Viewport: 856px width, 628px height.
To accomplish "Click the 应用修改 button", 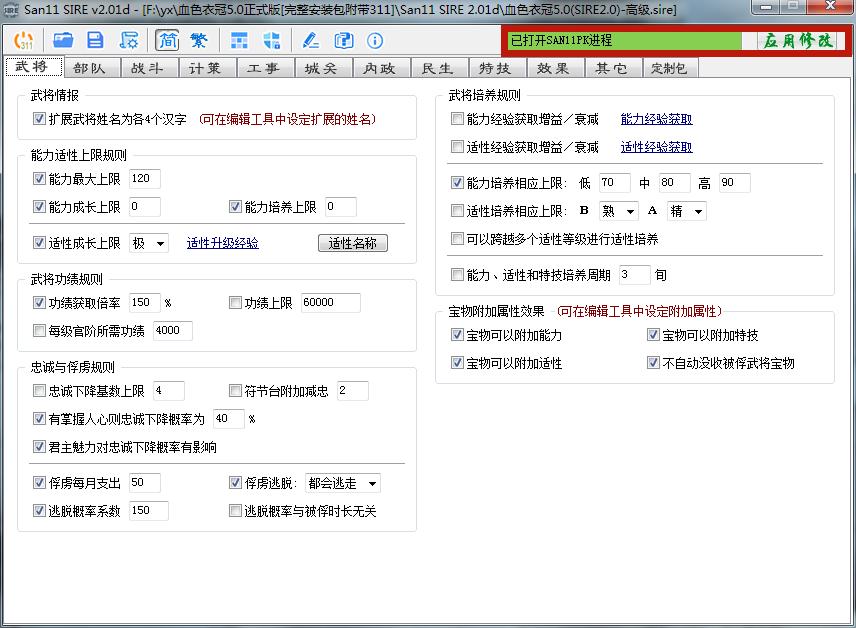I will tap(796, 40).
